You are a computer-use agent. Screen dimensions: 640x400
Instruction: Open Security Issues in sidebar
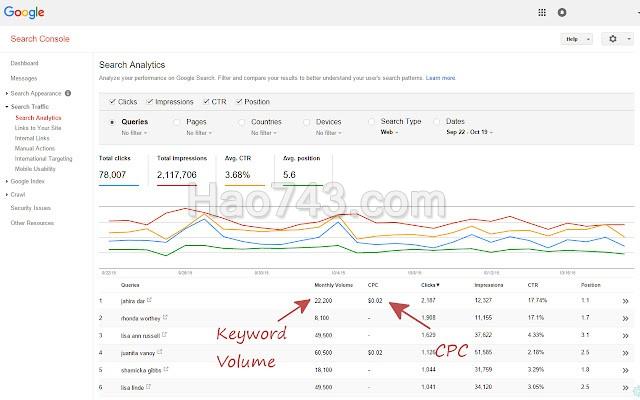[31, 208]
